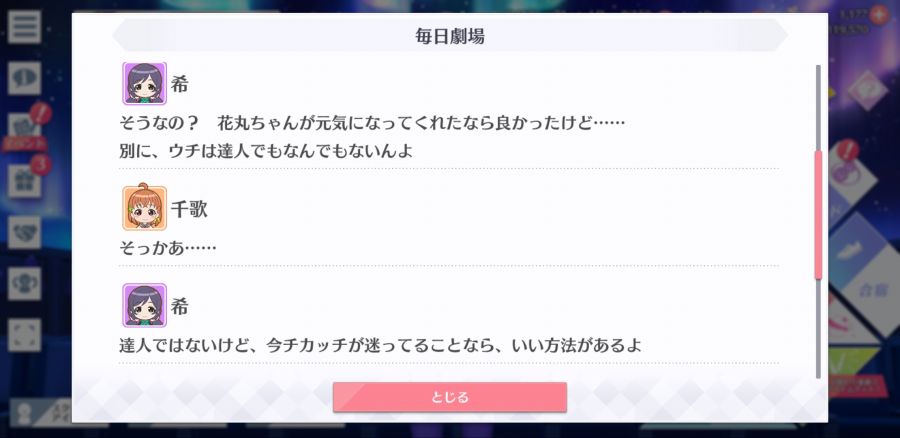Viewport: 900px width, 438px height.
Task: Click the question mark diamond tile
Action: point(866,90)
